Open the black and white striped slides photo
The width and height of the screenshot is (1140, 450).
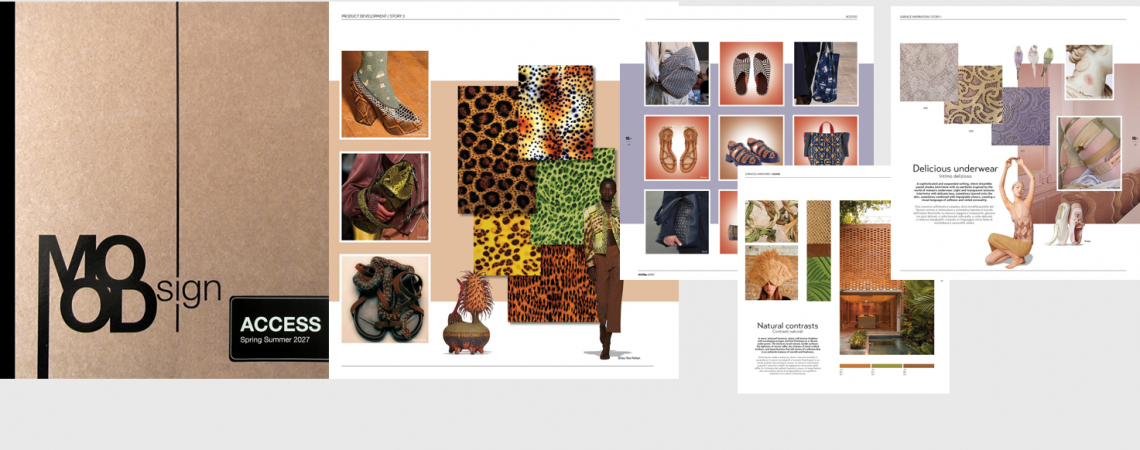point(751,73)
